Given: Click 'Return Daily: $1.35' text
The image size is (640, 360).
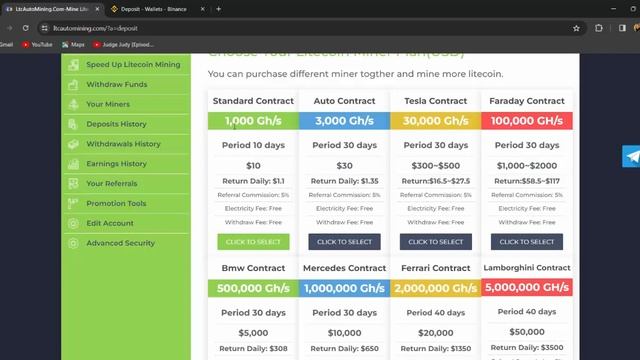Looking at the screenshot, I should coord(344,181).
